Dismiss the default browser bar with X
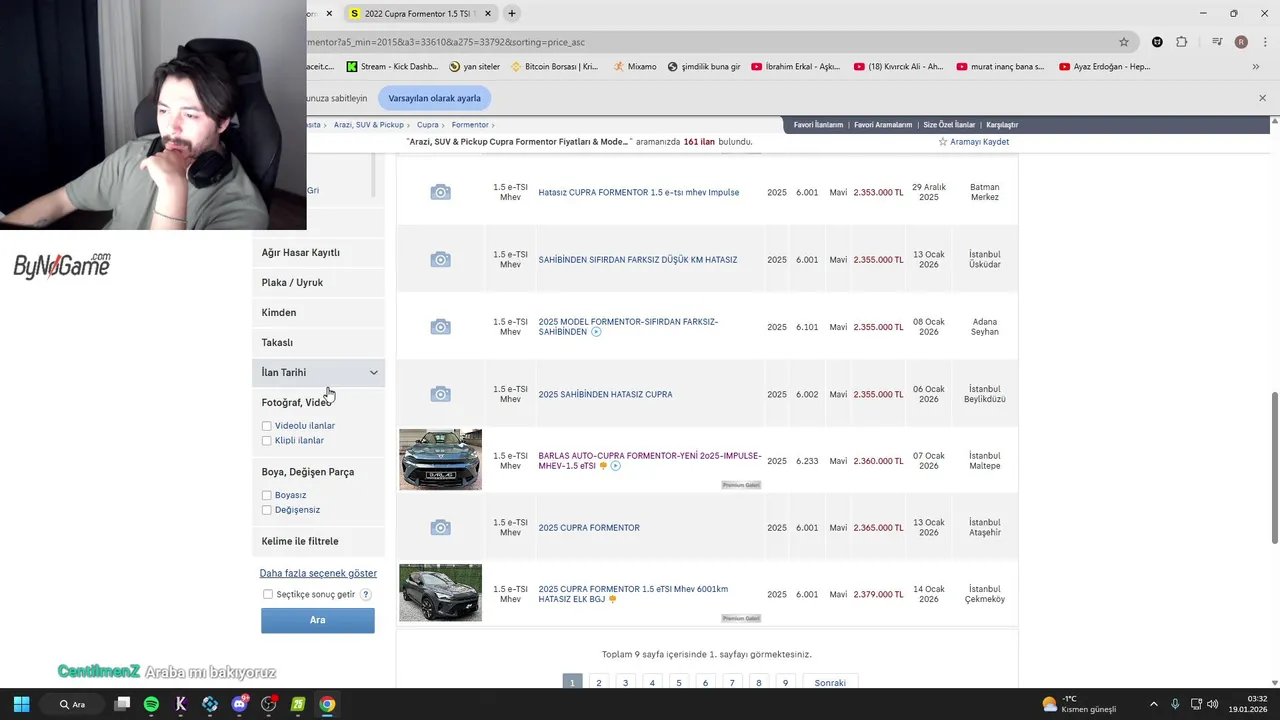Viewport: 1280px width, 720px height. 1262,98
